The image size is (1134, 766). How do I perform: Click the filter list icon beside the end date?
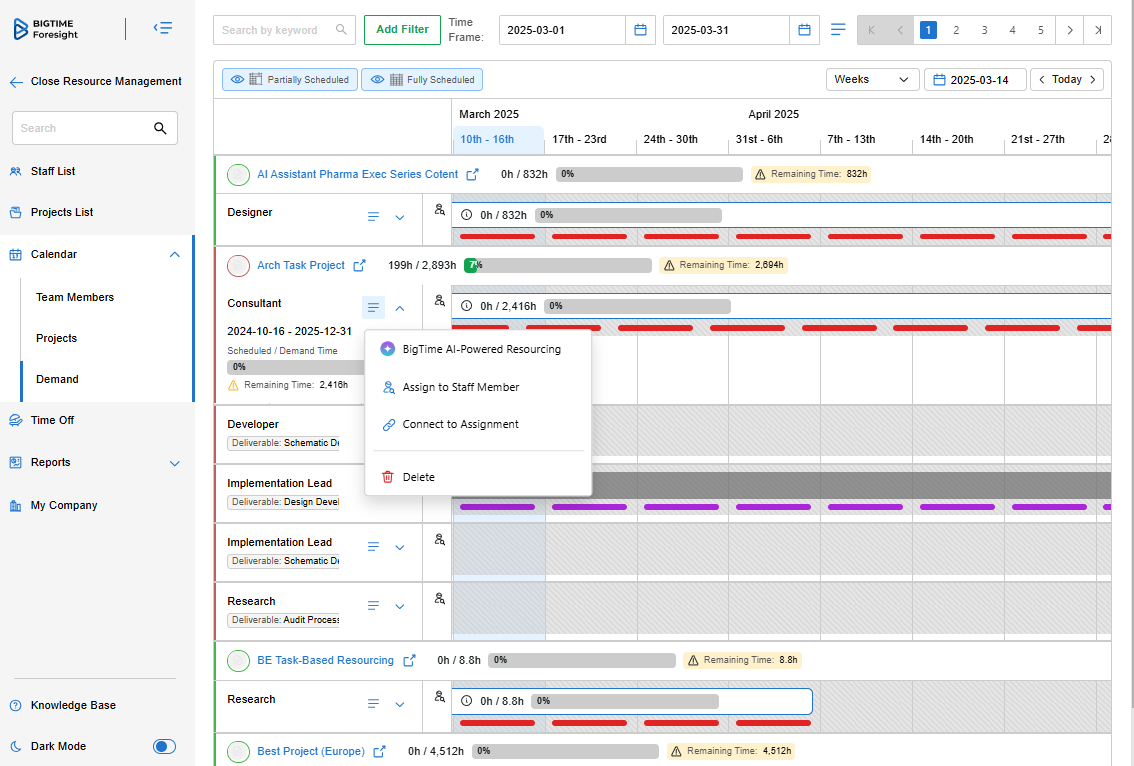pos(838,30)
